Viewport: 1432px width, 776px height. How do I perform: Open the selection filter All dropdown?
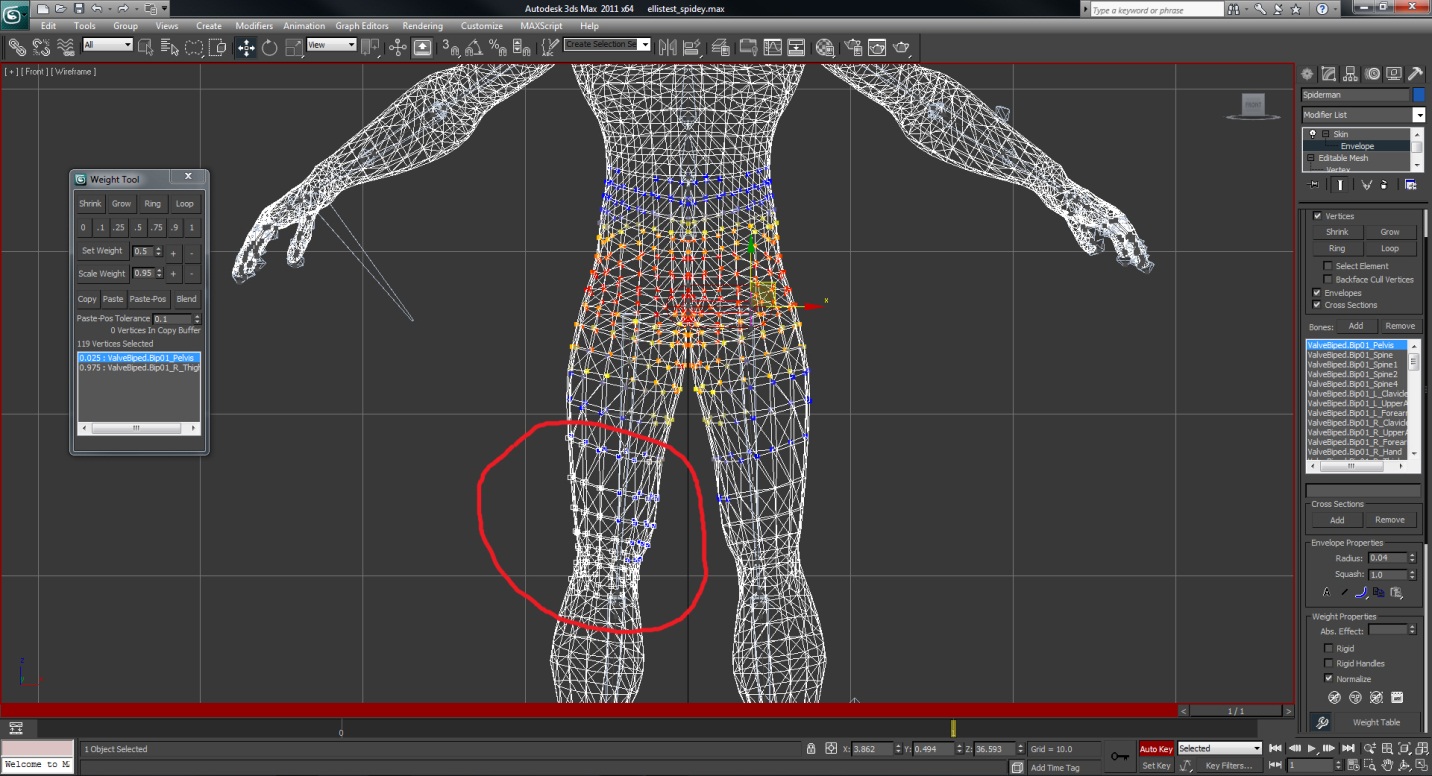(x=108, y=45)
